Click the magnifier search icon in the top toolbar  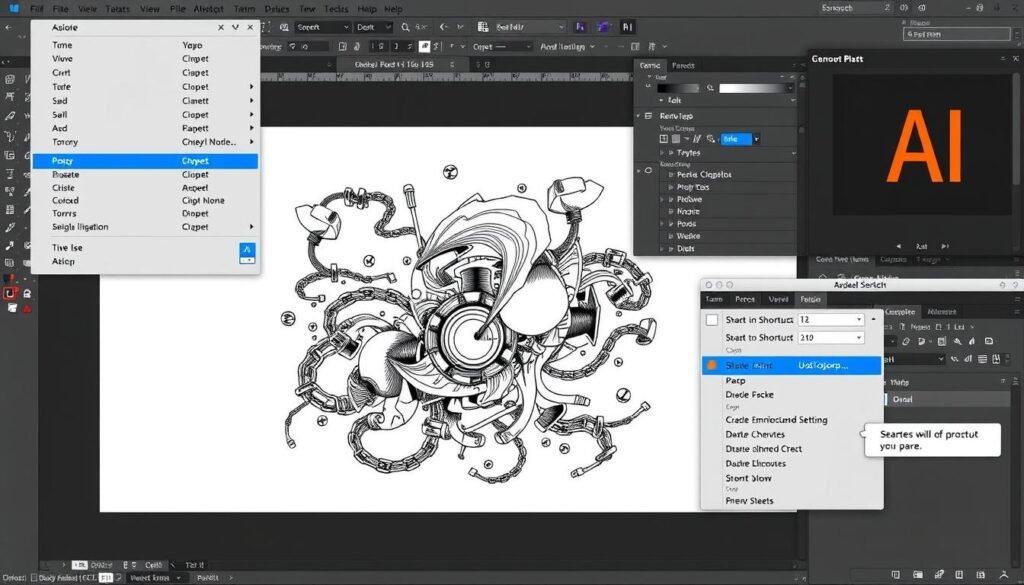(406, 27)
